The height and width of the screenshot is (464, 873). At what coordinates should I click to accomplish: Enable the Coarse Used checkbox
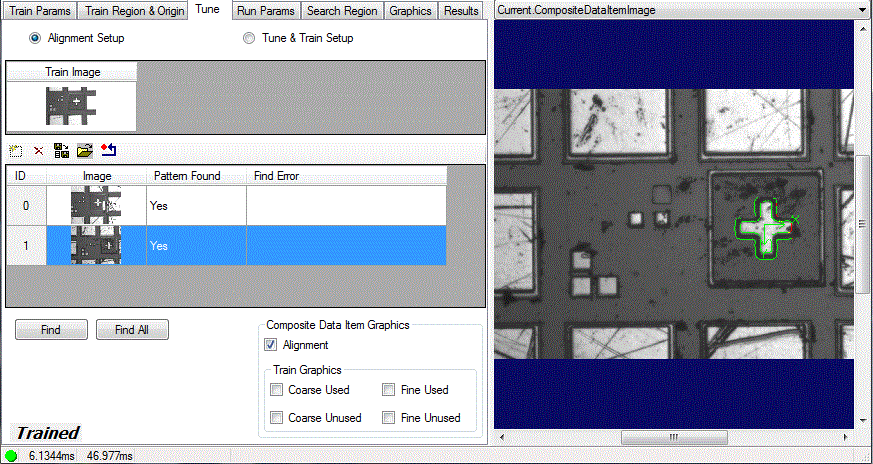pos(276,390)
